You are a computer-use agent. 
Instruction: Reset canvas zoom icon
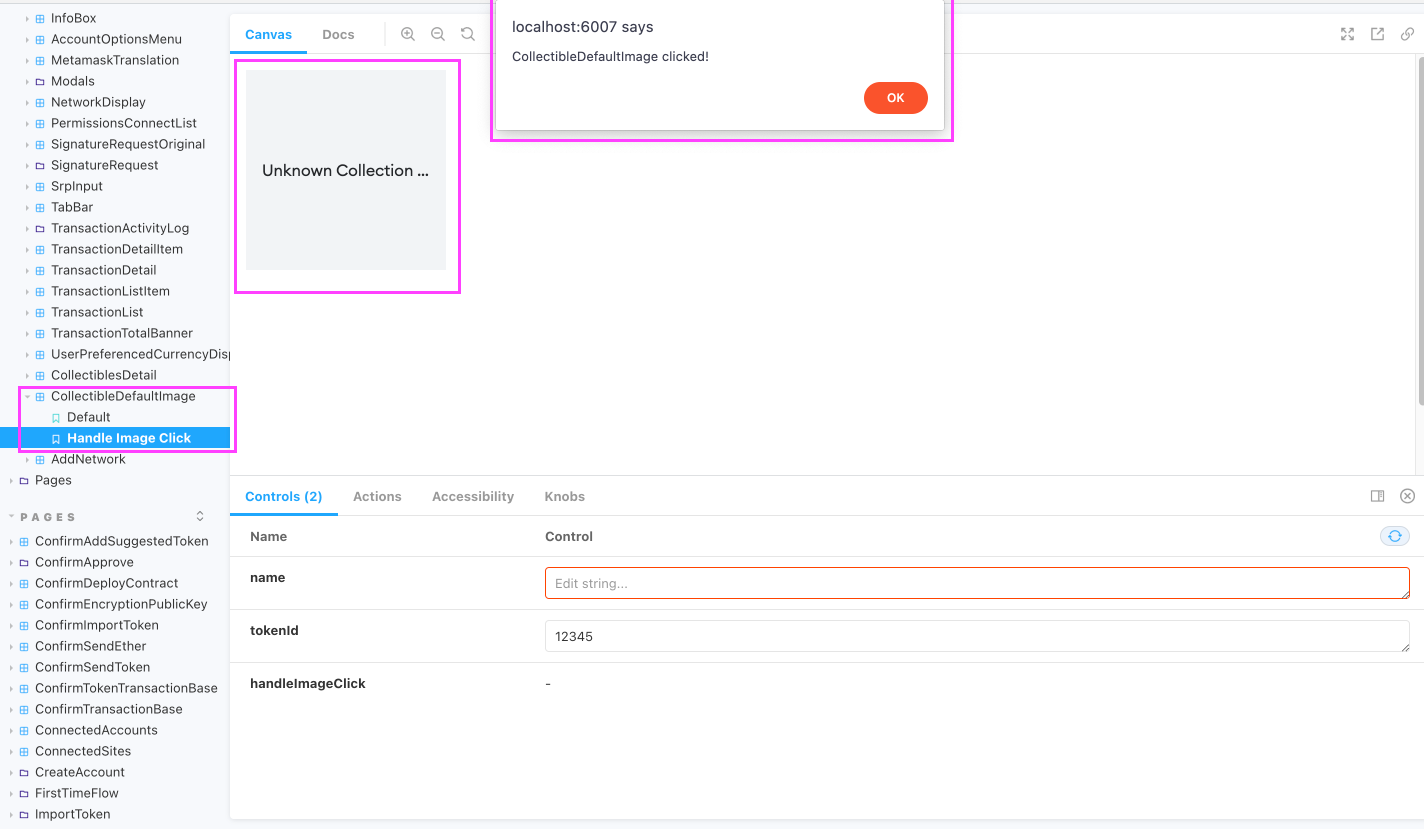[x=468, y=34]
